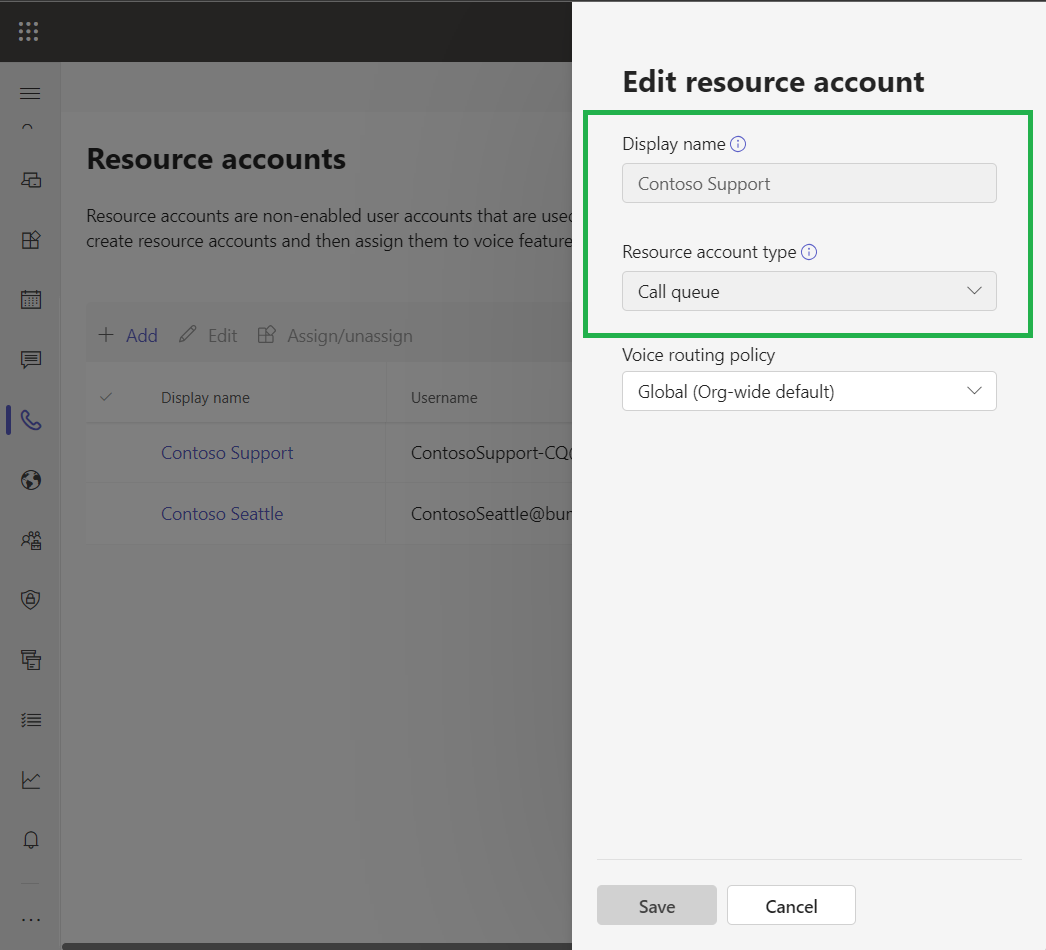Toggle the hamburger navigation menu

[30, 94]
